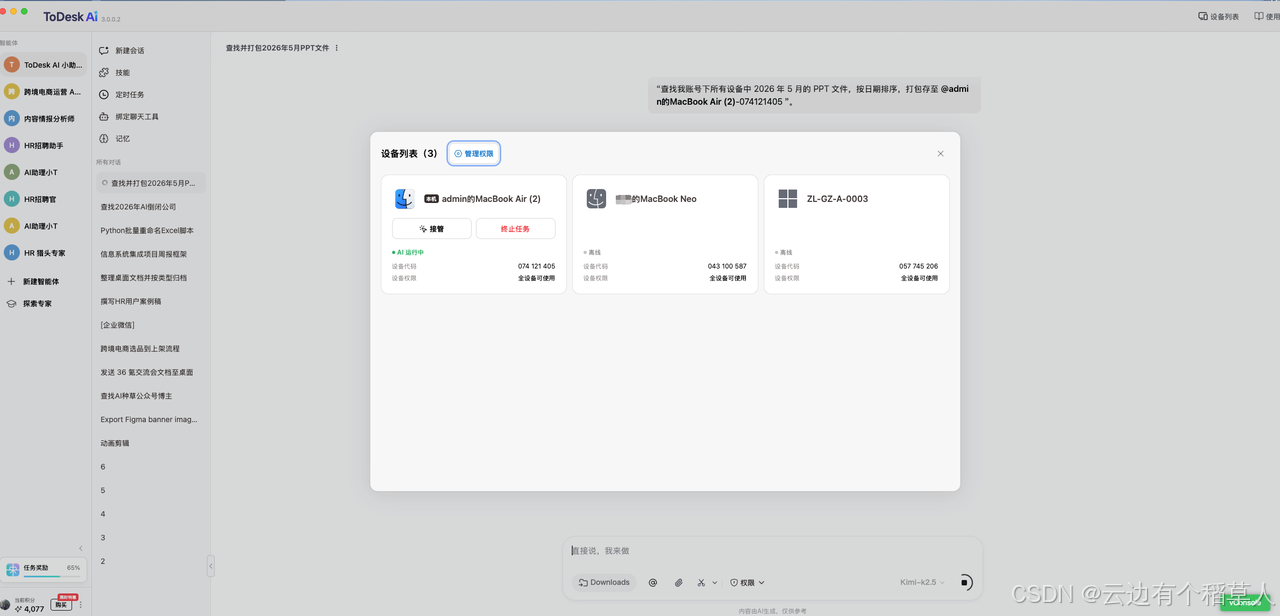The width and height of the screenshot is (1280, 616).
Task: Open the 设备列表 icon at top right
Action: [x=1203, y=17]
